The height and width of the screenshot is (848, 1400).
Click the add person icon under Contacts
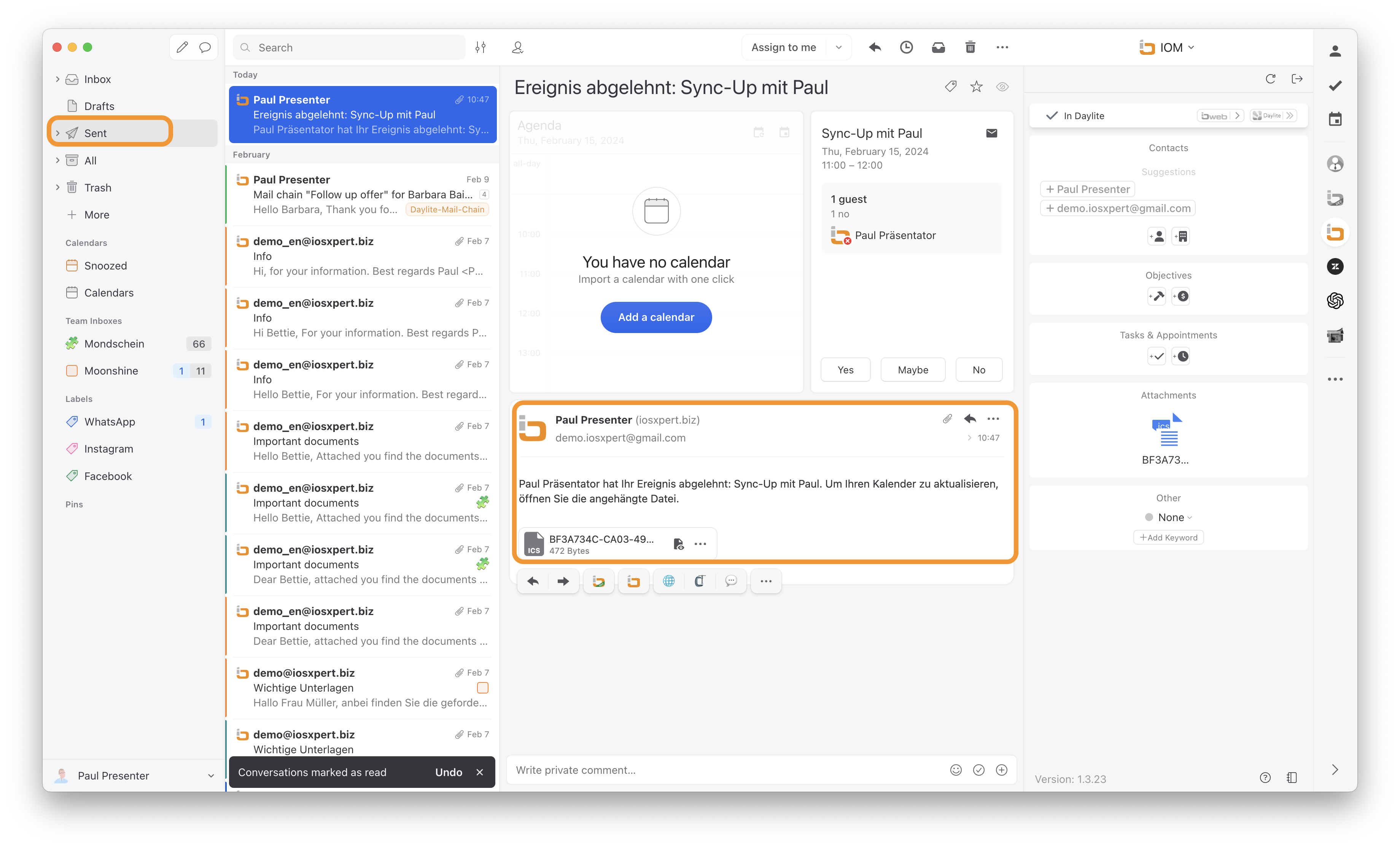(1156, 236)
